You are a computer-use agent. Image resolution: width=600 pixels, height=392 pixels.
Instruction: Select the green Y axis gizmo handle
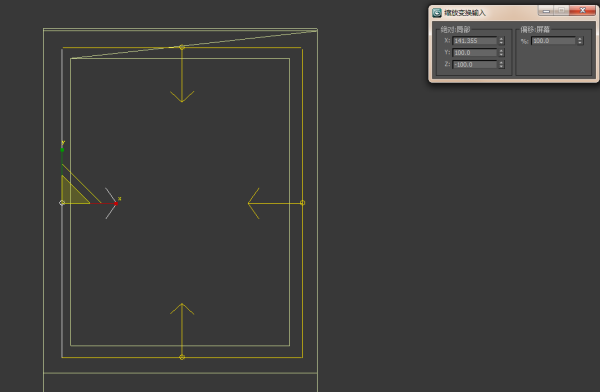pyautogui.click(x=62, y=150)
